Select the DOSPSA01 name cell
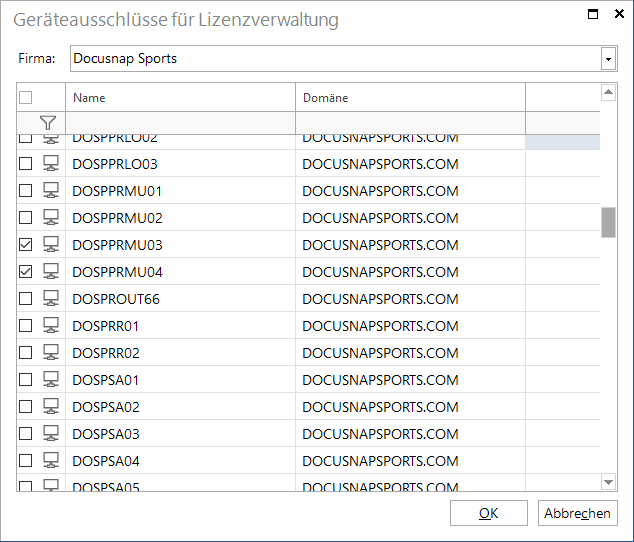Image resolution: width=634 pixels, height=542 pixels. (180, 379)
